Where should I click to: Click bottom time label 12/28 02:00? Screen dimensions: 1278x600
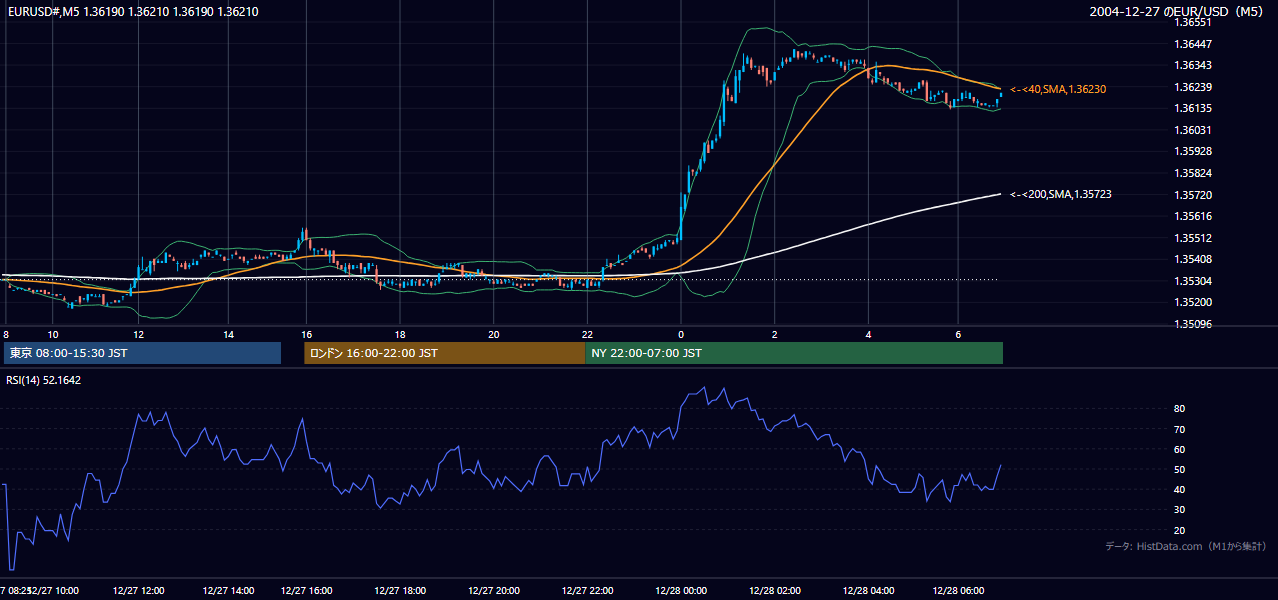[x=775, y=590]
